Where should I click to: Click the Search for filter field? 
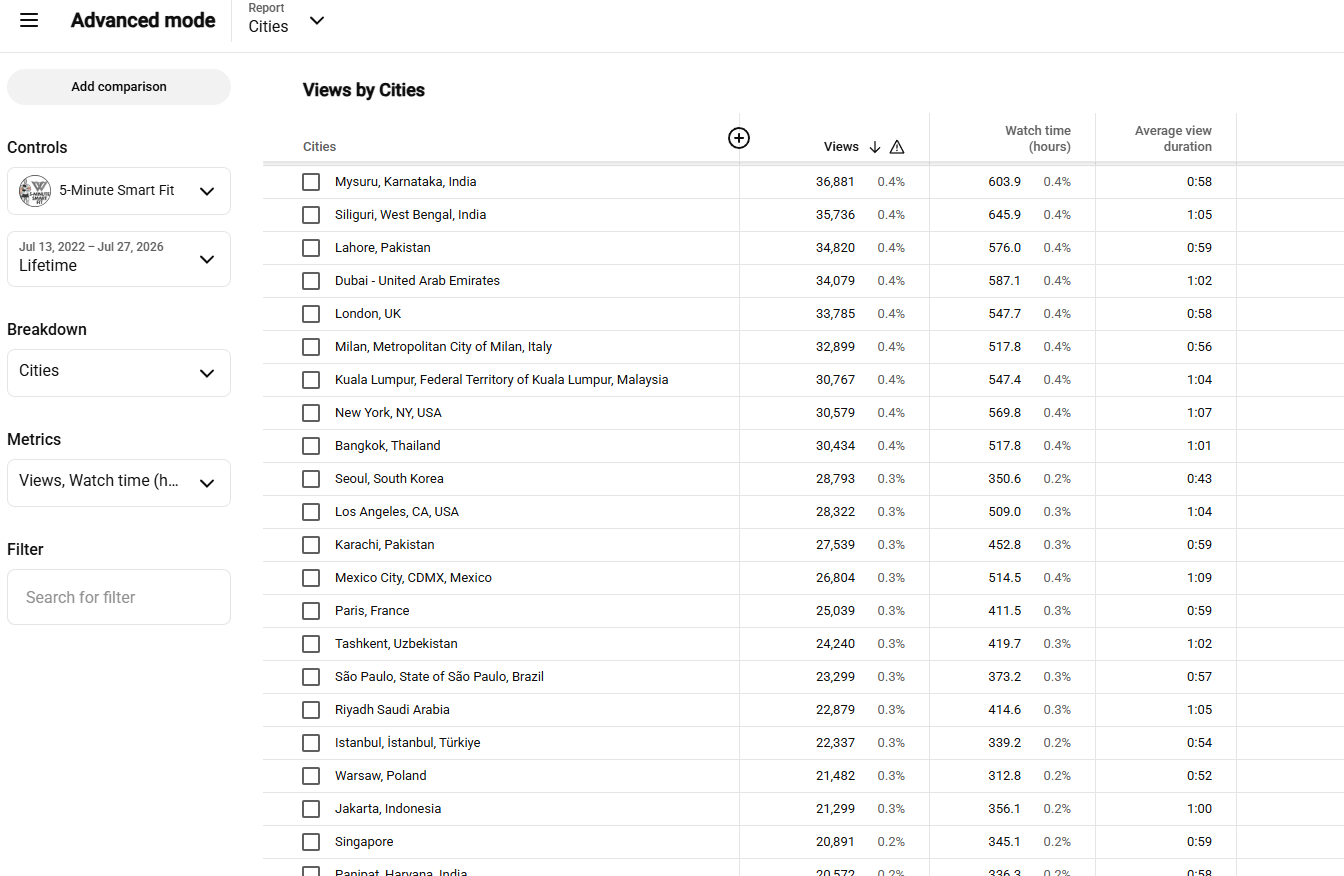click(x=119, y=597)
